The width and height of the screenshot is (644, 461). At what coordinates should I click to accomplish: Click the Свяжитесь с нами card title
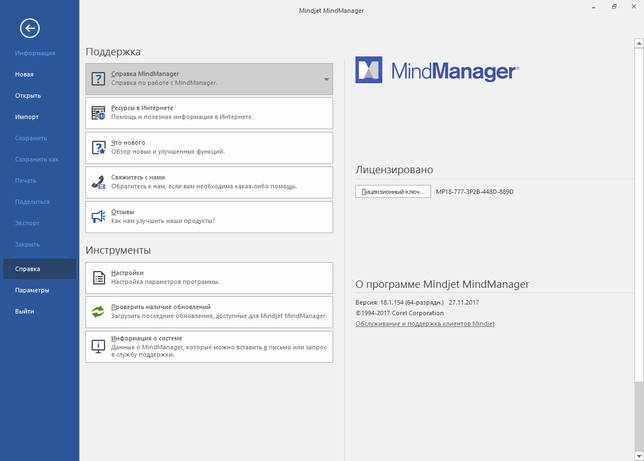point(138,177)
